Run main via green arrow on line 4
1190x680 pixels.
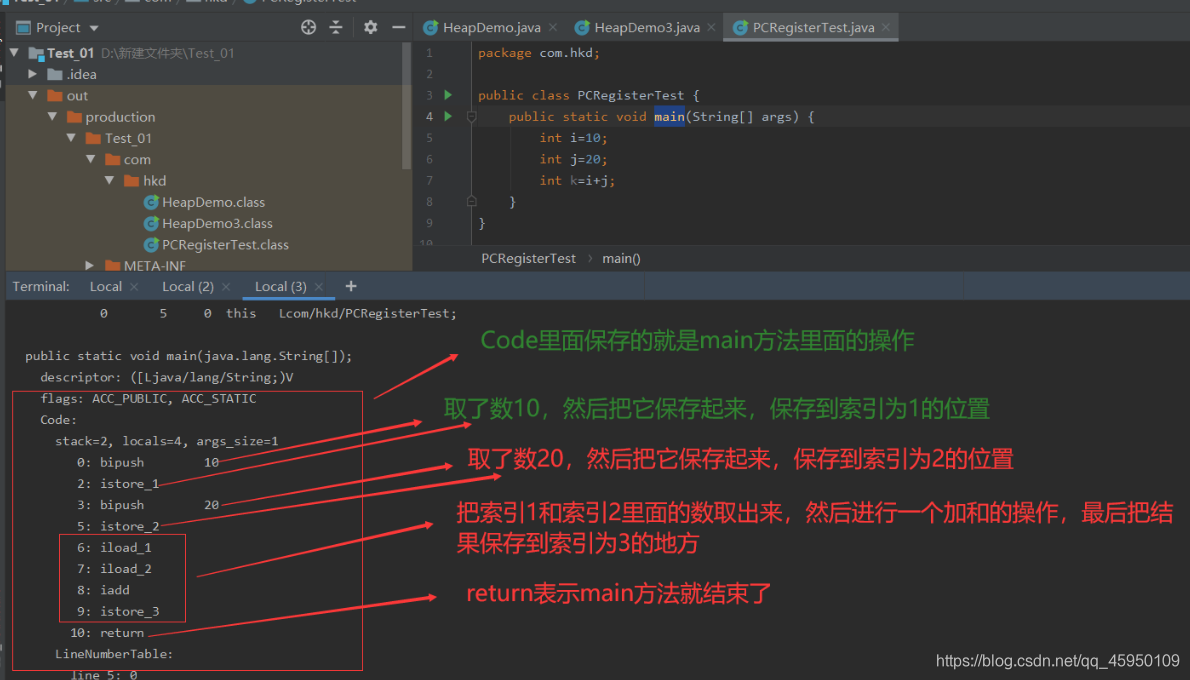[x=449, y=116]
